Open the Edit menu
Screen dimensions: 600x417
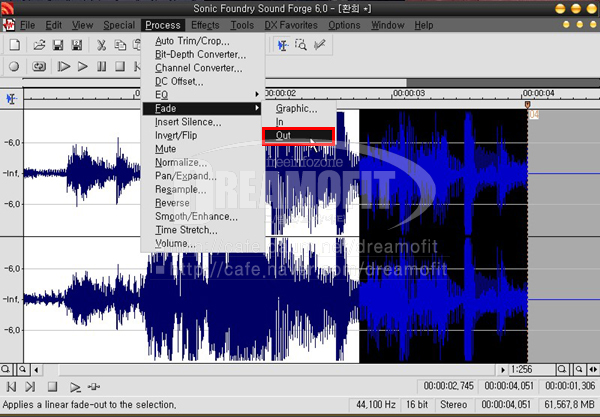click(x=54, y=25)
